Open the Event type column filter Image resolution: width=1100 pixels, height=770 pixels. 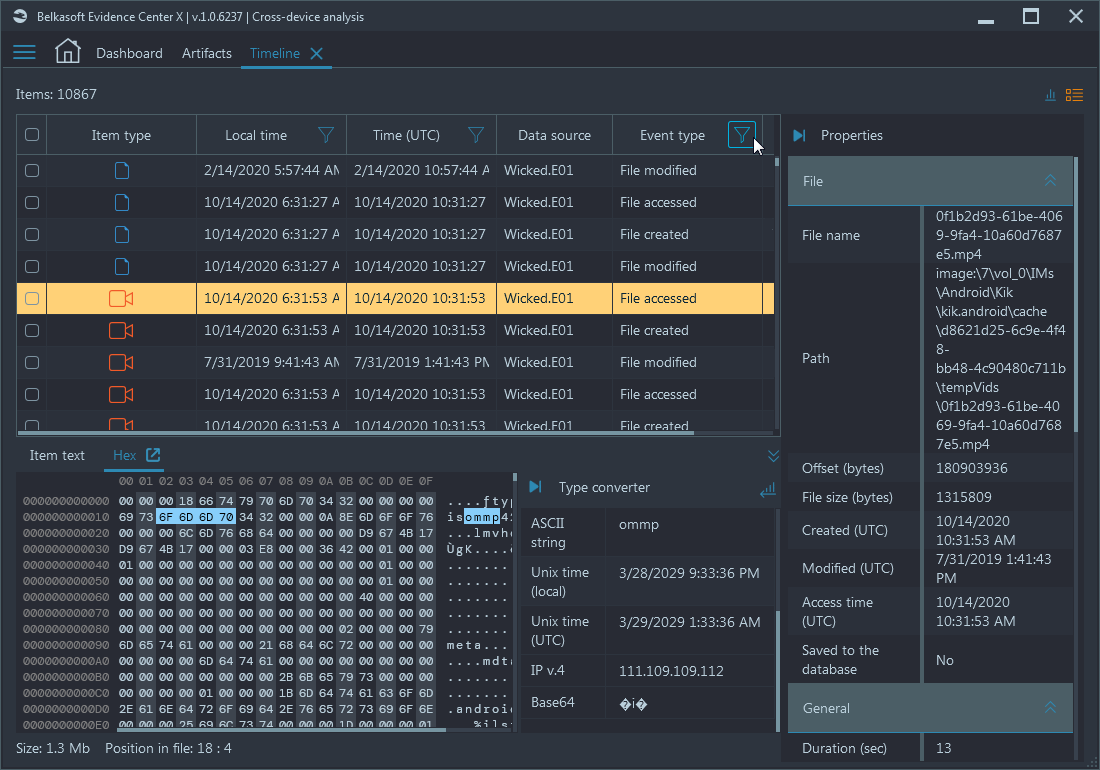(742, 135)
